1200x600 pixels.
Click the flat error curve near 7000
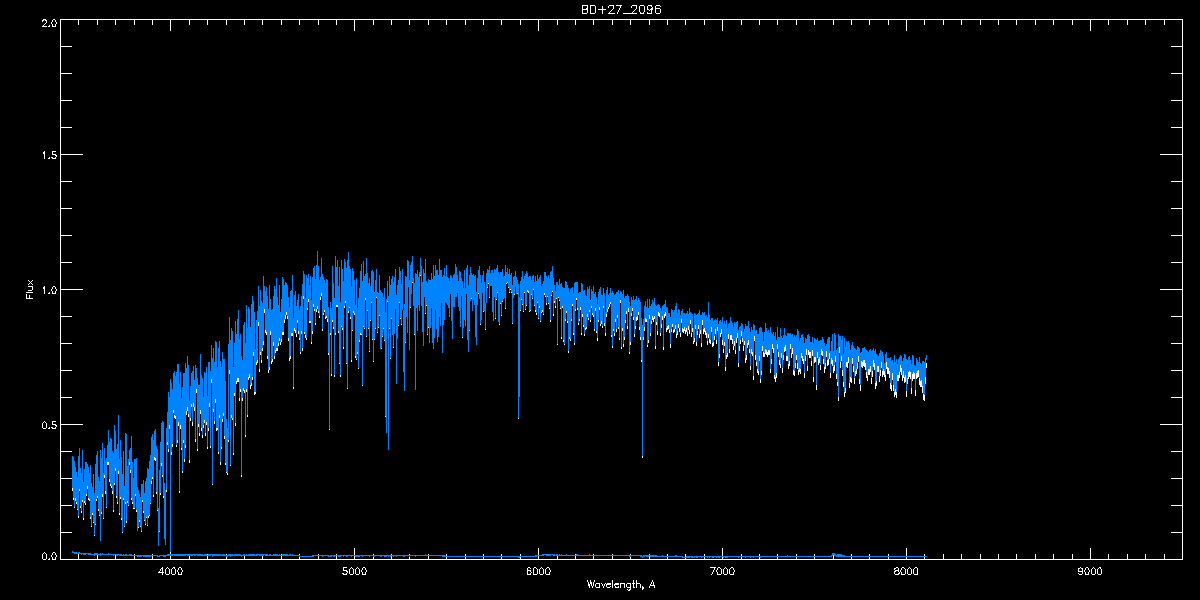pyautogui.click(x=722, y=556)
